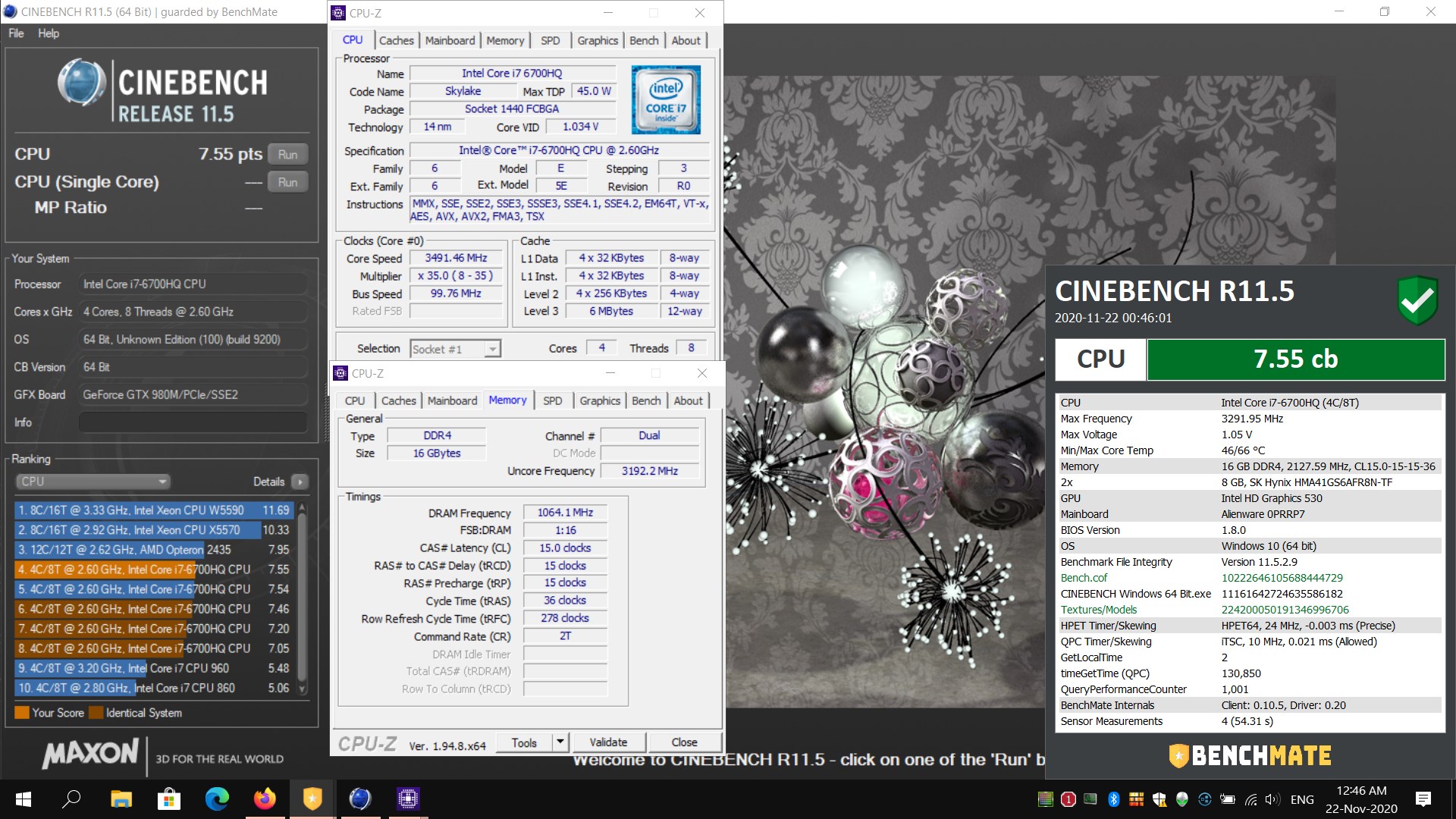Screen dimensions: 1456x819
Task: Click the green 7.55 cb score bar
Action: tap(1295, 359)
